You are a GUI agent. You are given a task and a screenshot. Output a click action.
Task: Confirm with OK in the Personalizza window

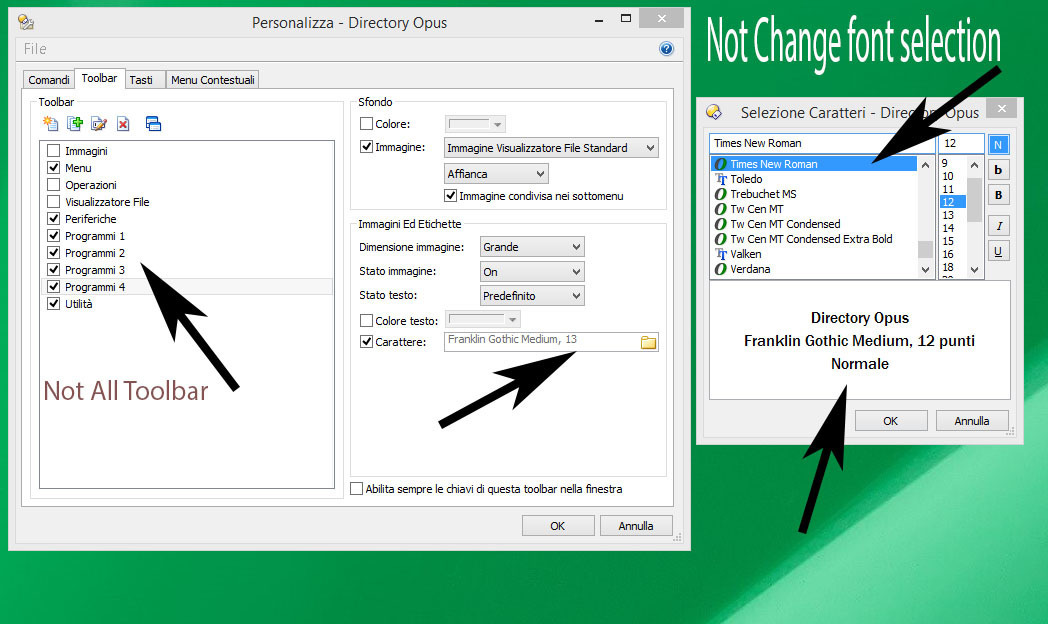click(557, 526)
